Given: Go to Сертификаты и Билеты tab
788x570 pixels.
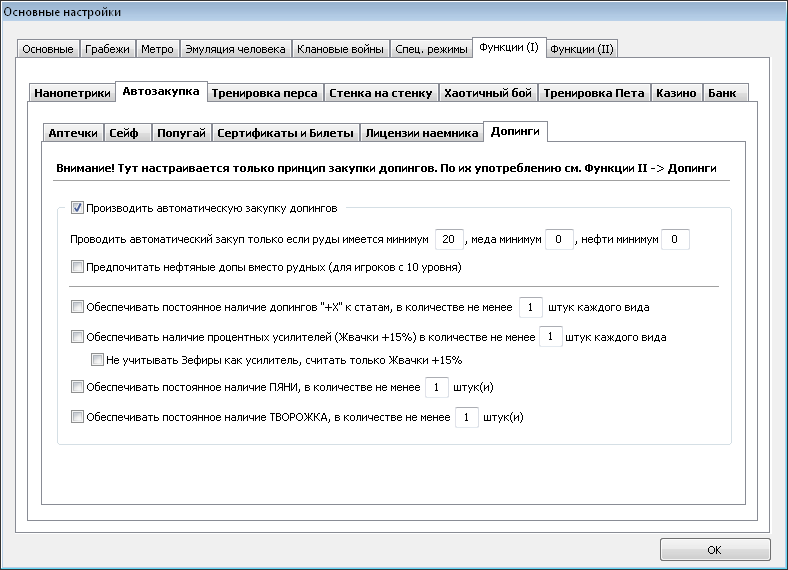Looking at the screenshot, I should [285, 133].
